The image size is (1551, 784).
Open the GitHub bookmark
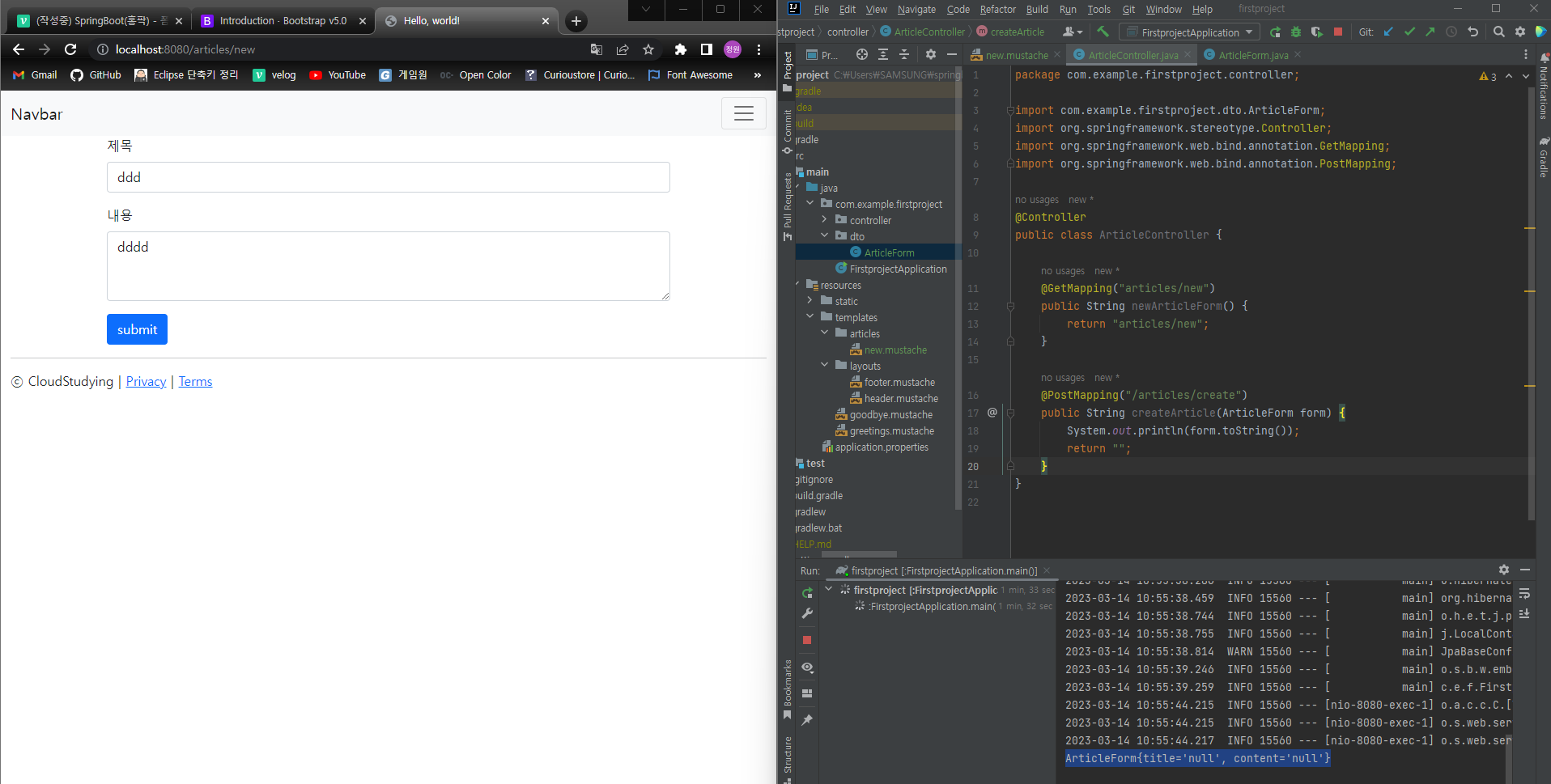click(96, 75)
